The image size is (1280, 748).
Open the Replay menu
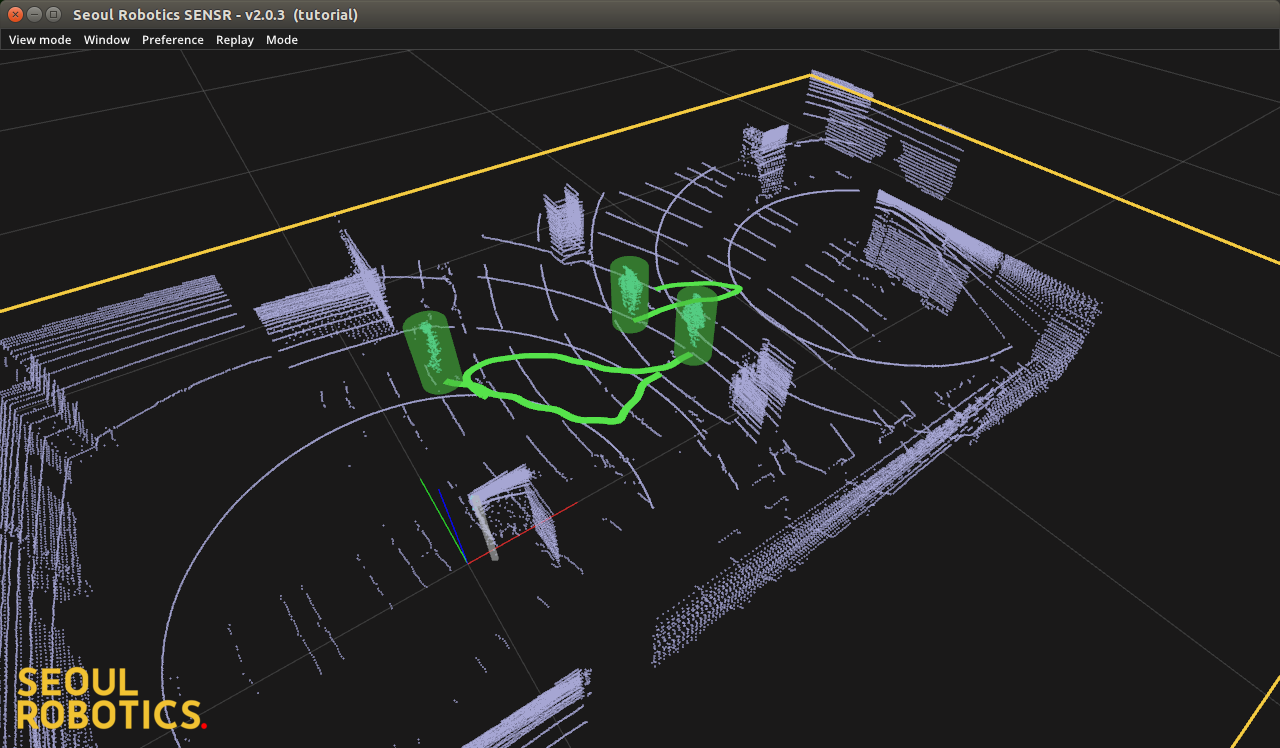(x=235, y=40)
